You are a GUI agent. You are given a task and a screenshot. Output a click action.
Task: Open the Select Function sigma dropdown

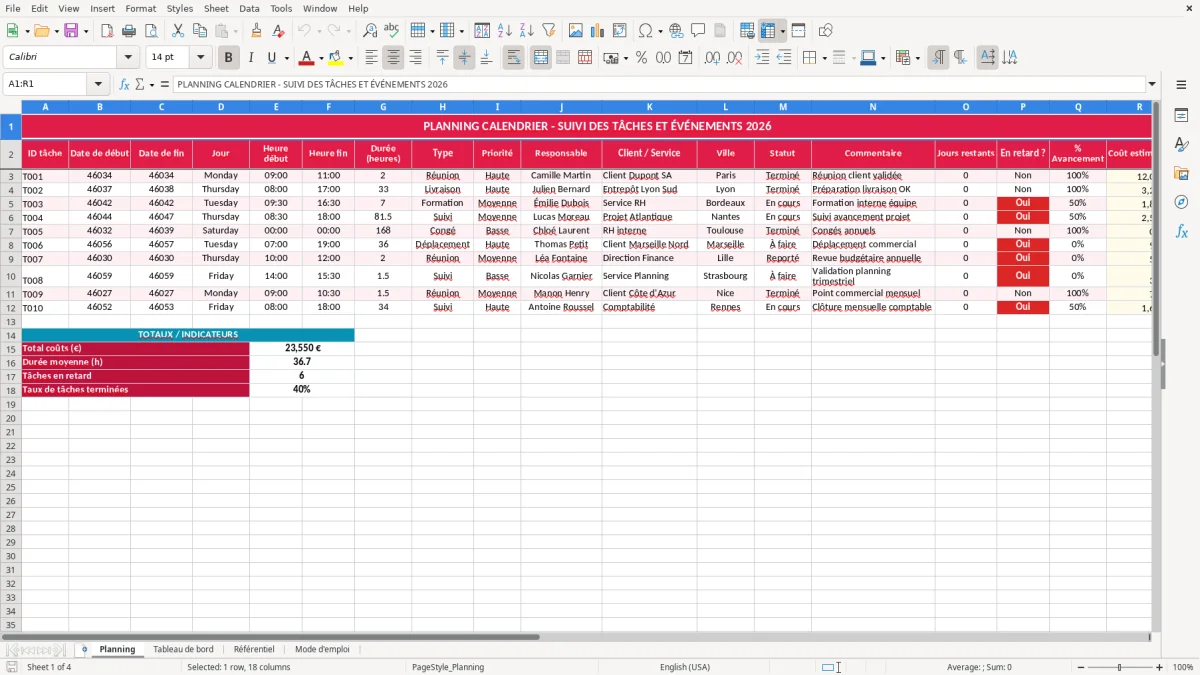(150, 84)
